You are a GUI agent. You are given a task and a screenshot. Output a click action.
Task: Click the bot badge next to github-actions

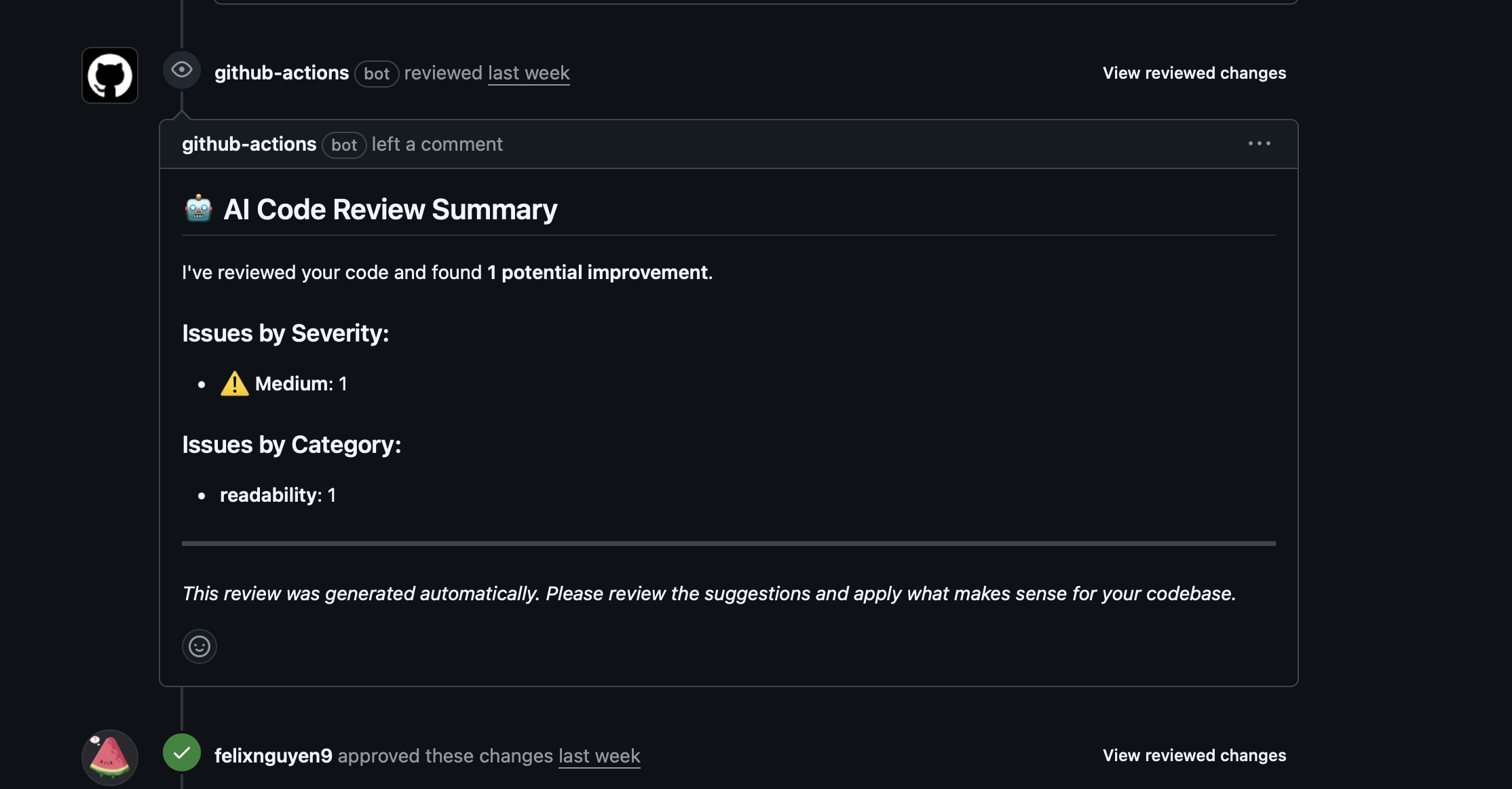click(x=377, y=73)
